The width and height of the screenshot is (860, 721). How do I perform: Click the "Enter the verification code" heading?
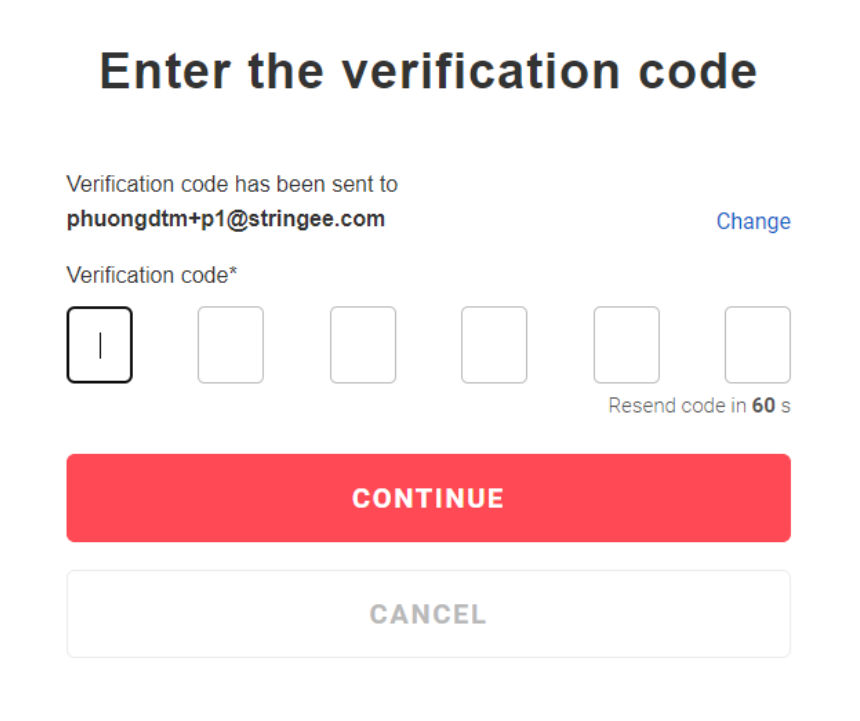point(428,72)
